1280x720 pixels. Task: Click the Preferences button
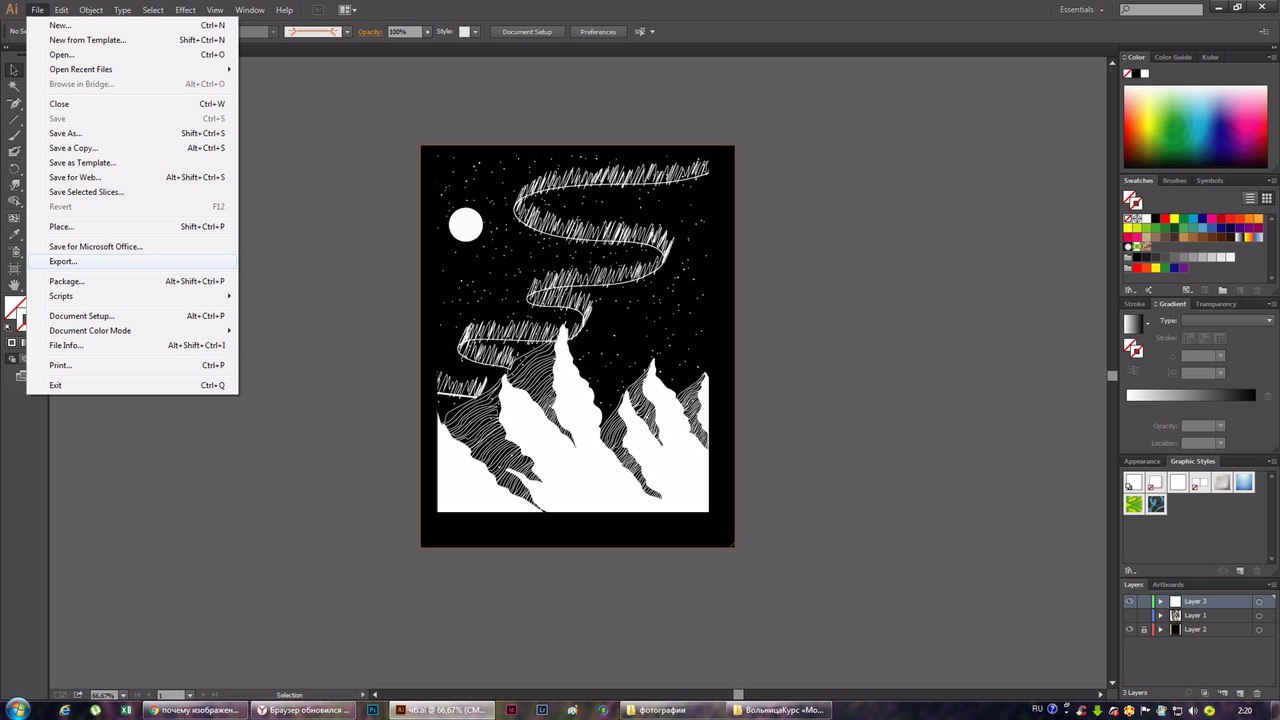(x=598, y=31)
